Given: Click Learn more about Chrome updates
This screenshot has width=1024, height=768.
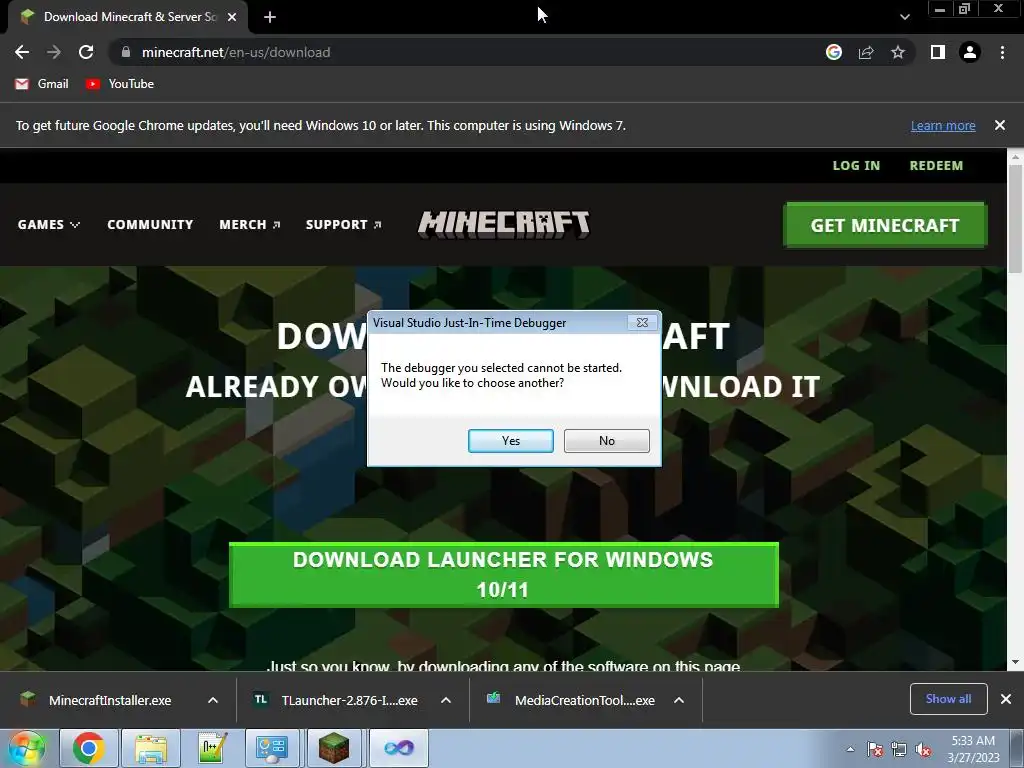Looking at the screenshot, I should (943, 125).
